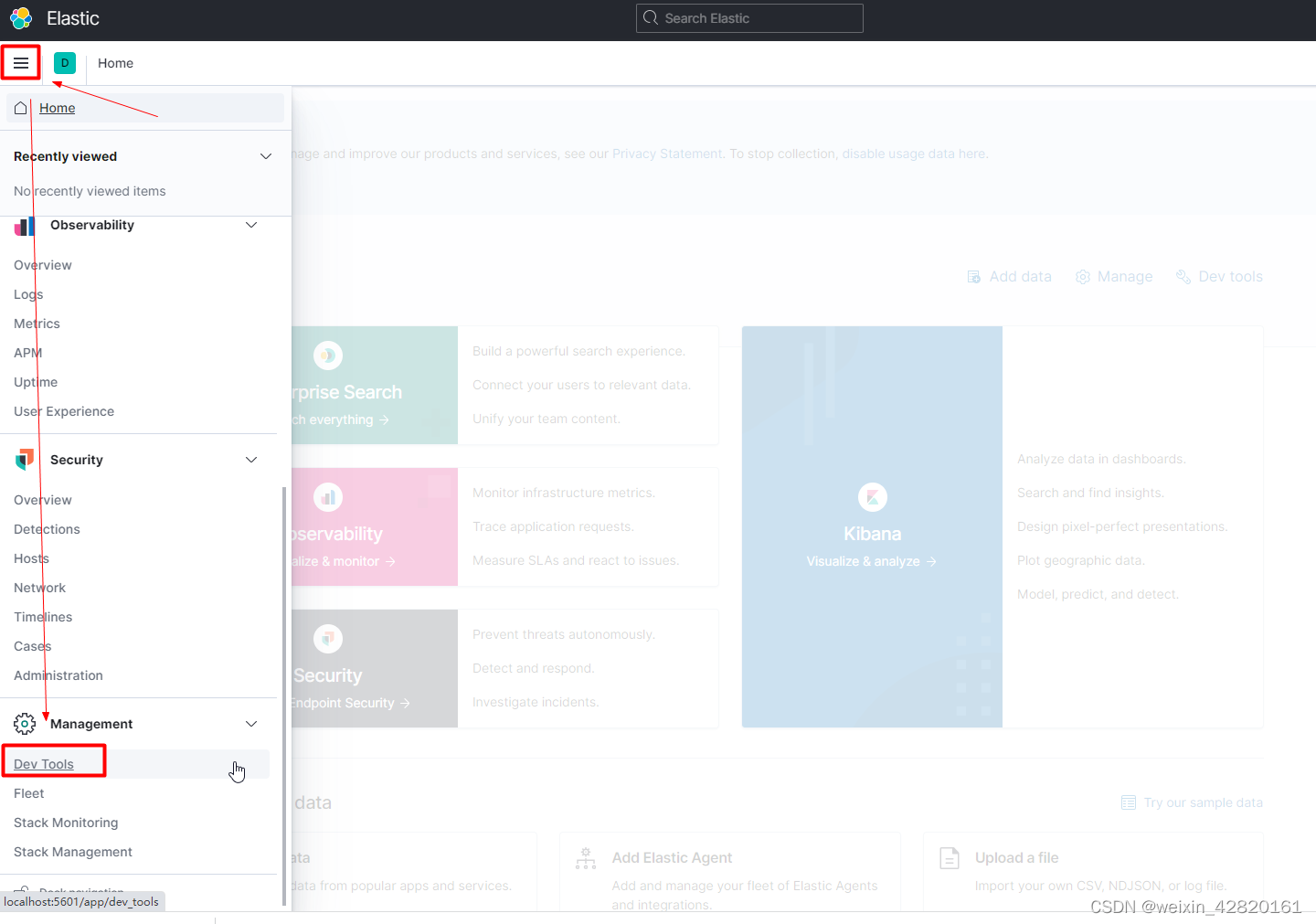Click the Manage gear icon
Viewport: 1316px width, 924px height.
coord(1083,276)
